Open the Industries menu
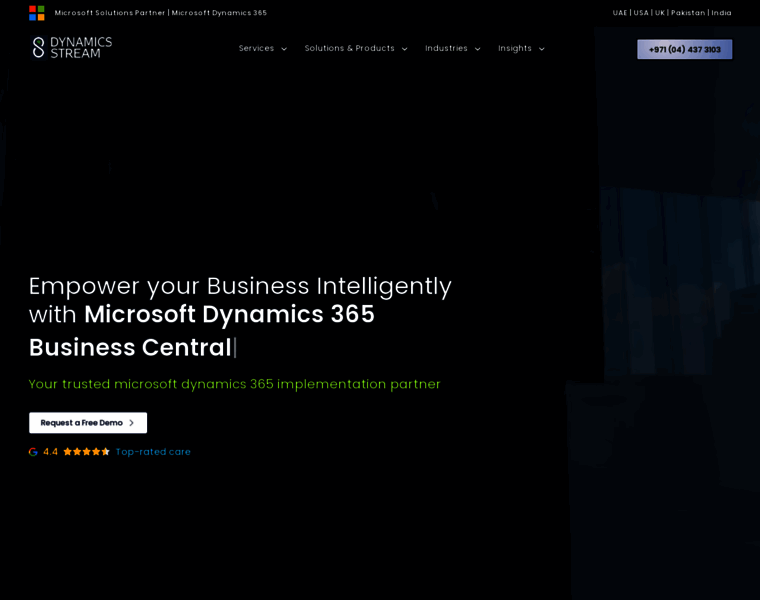This screenshot has width=760, height=600. pyautogui.click(x=446, y=48)
